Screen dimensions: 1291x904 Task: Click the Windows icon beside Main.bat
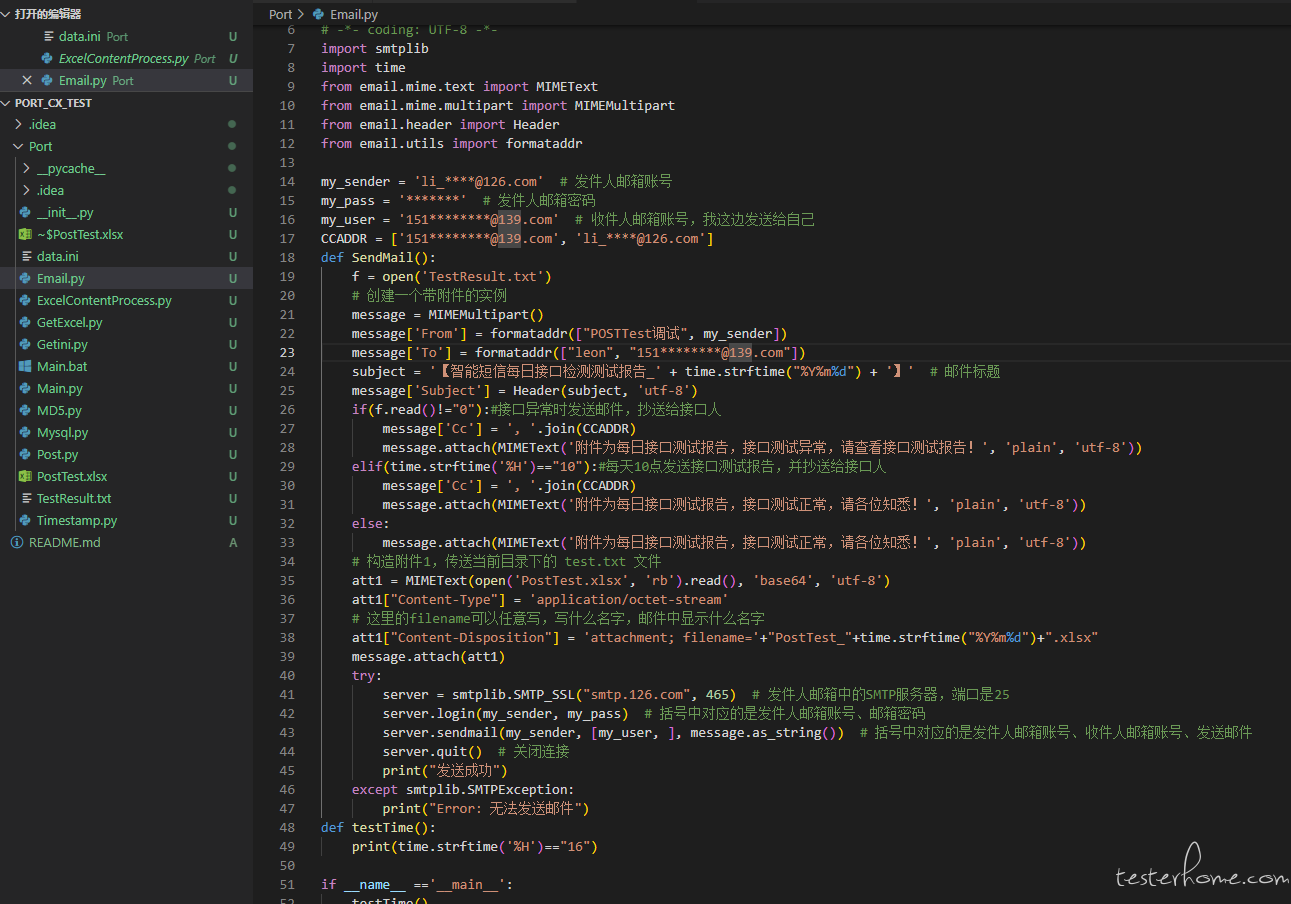(25, 367)
